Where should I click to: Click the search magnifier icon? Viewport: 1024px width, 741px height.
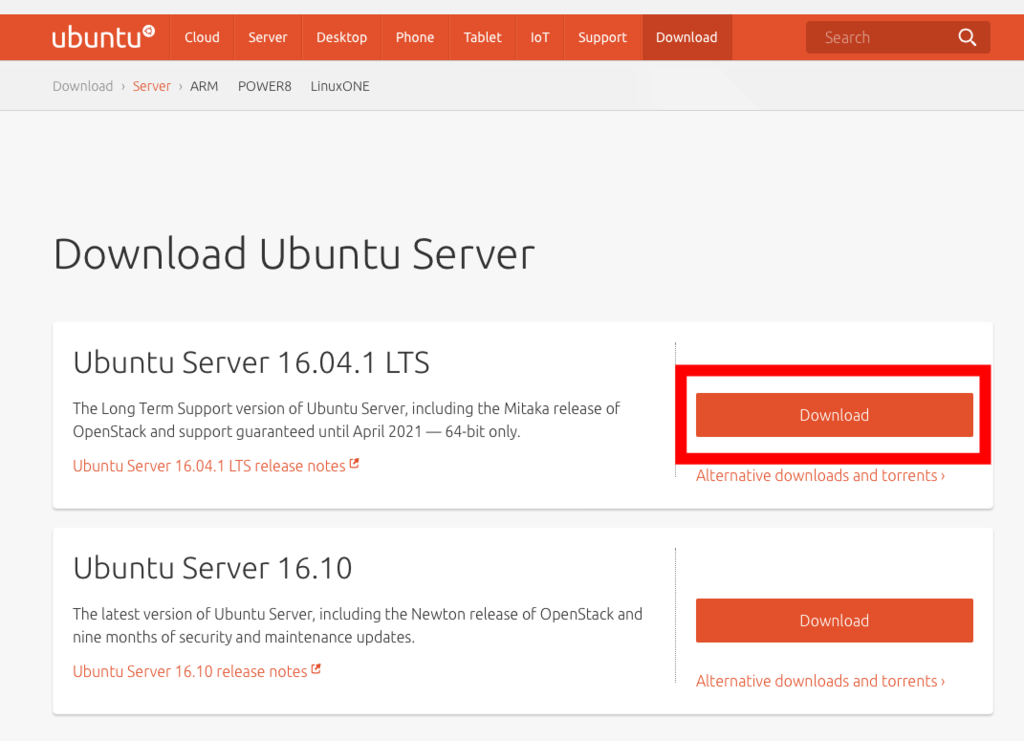point(967,37)
